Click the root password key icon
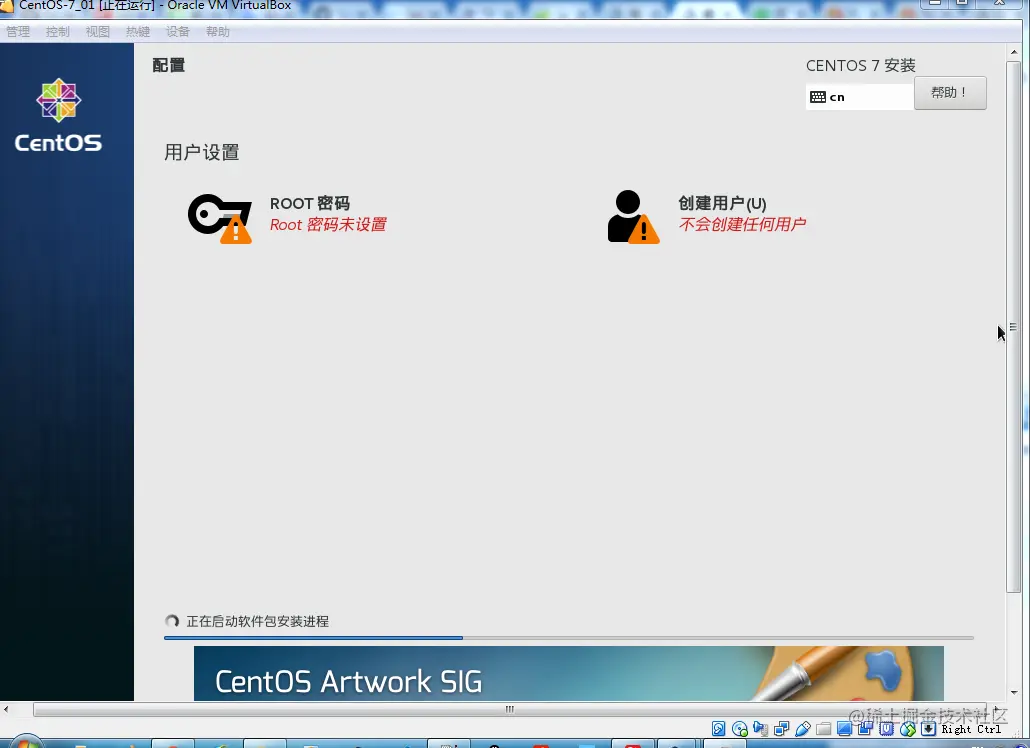The width and height of the screenshot is (1030, 748). tap(219, 217)
